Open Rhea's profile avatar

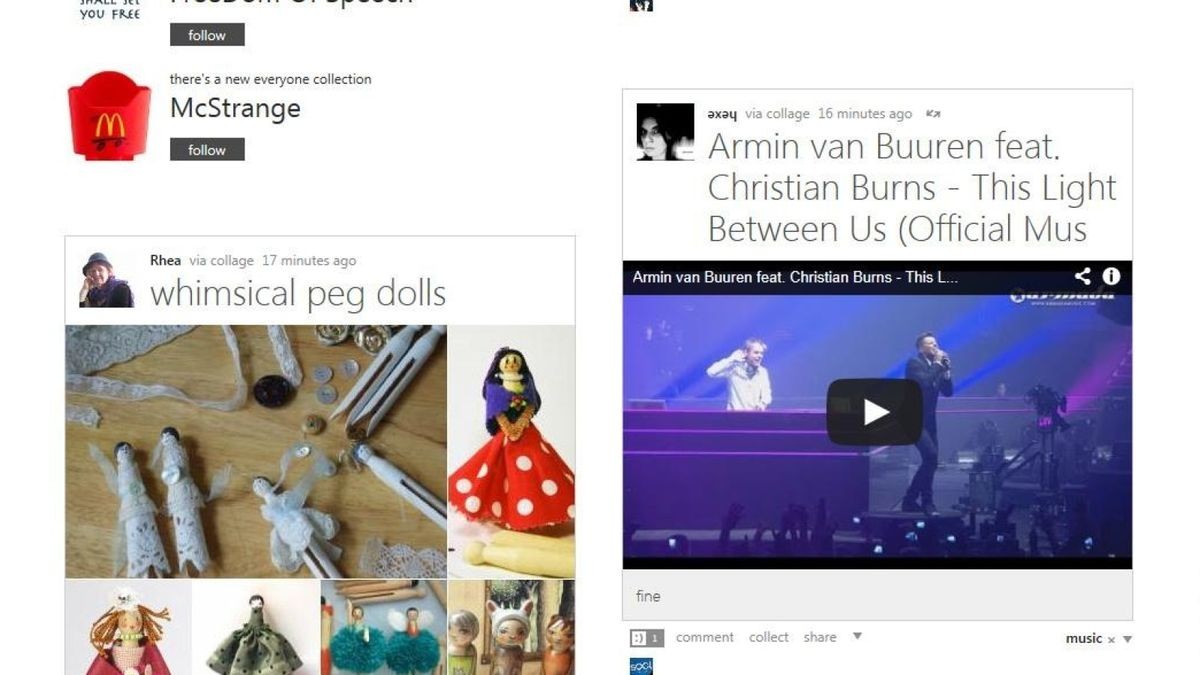coord(107,279)
